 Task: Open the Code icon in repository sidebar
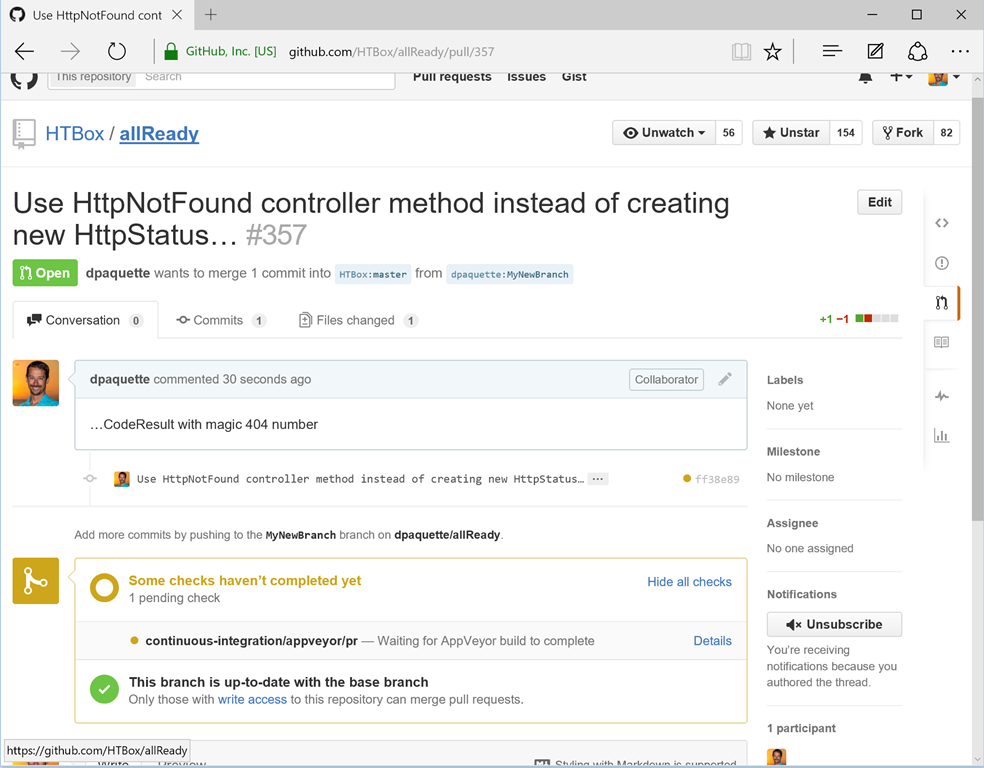click(x=941, y=223)
